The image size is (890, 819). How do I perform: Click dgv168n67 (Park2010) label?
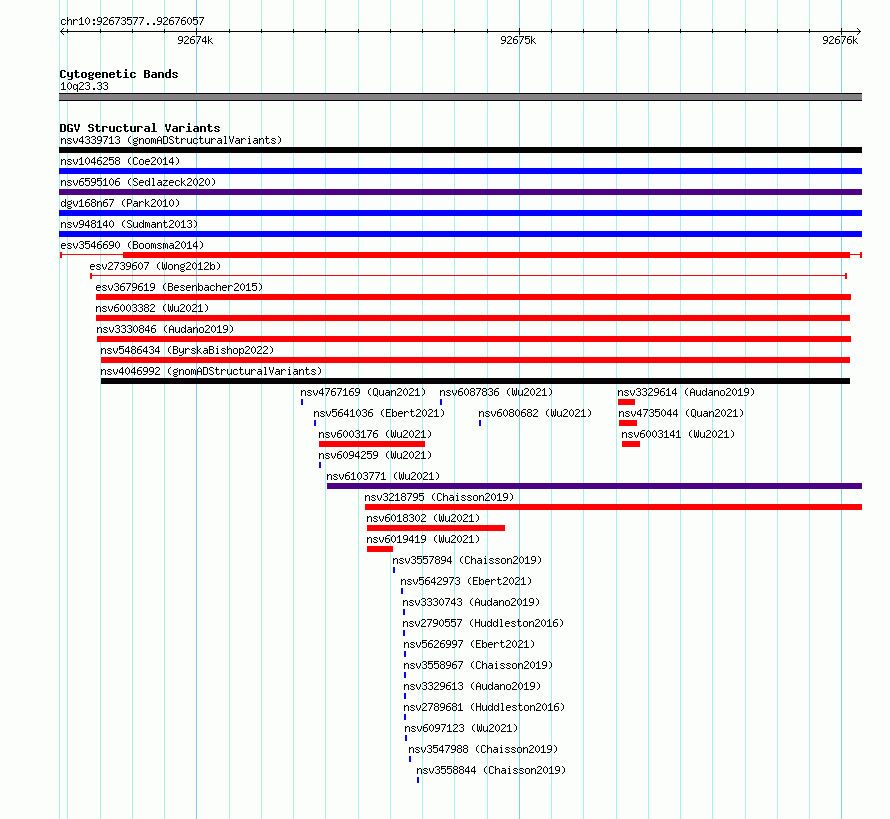[x=120, y=203]
